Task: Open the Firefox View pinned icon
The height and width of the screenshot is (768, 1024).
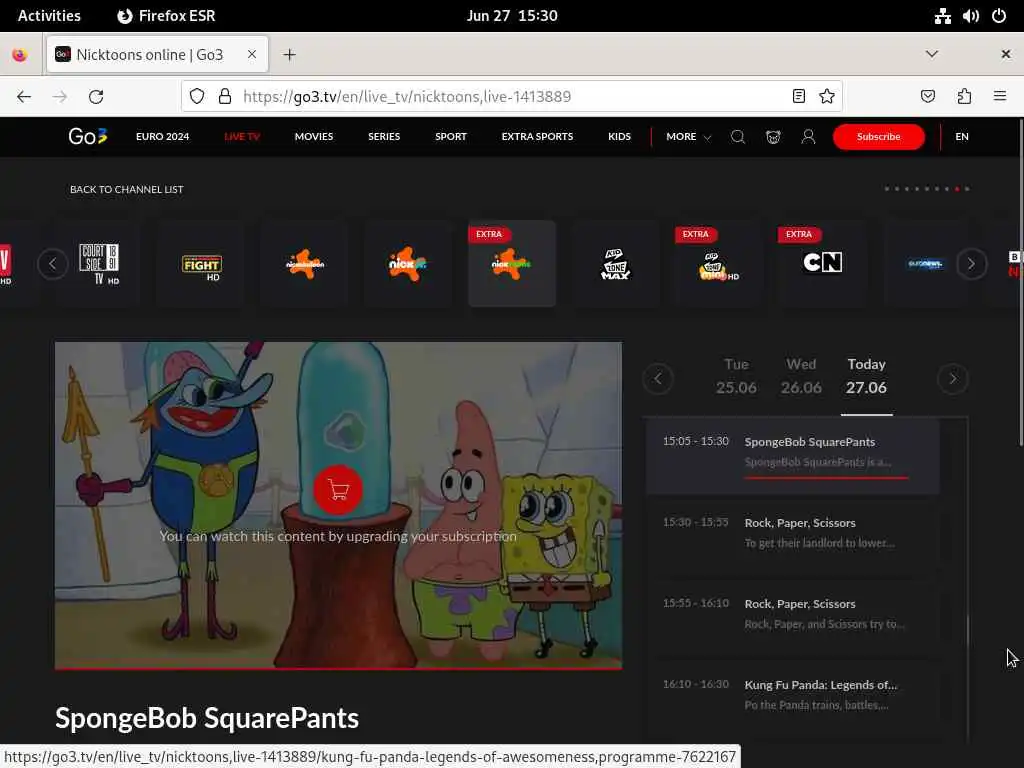Action: click(20, 55)
